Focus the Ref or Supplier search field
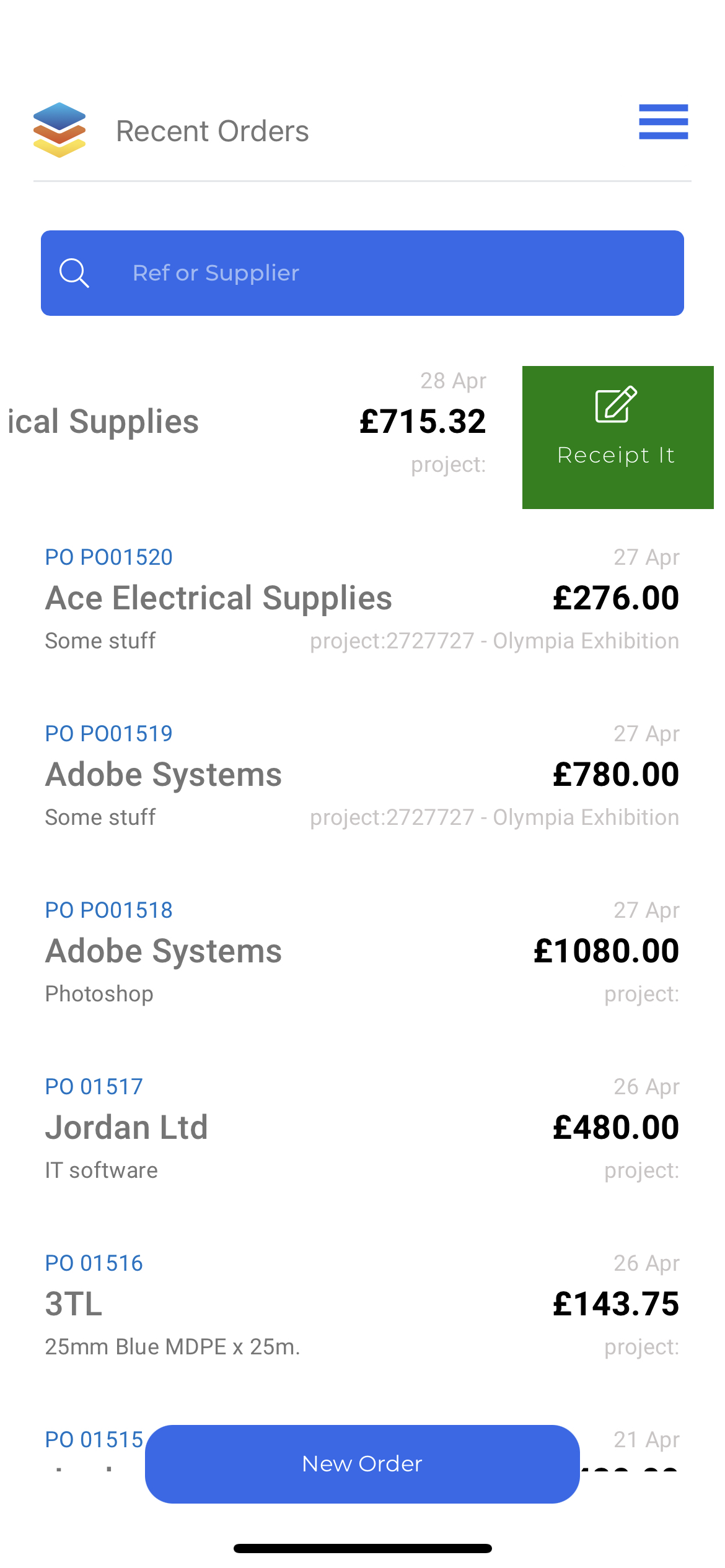Screen dimensions: 725x1568 coord(362,273)
